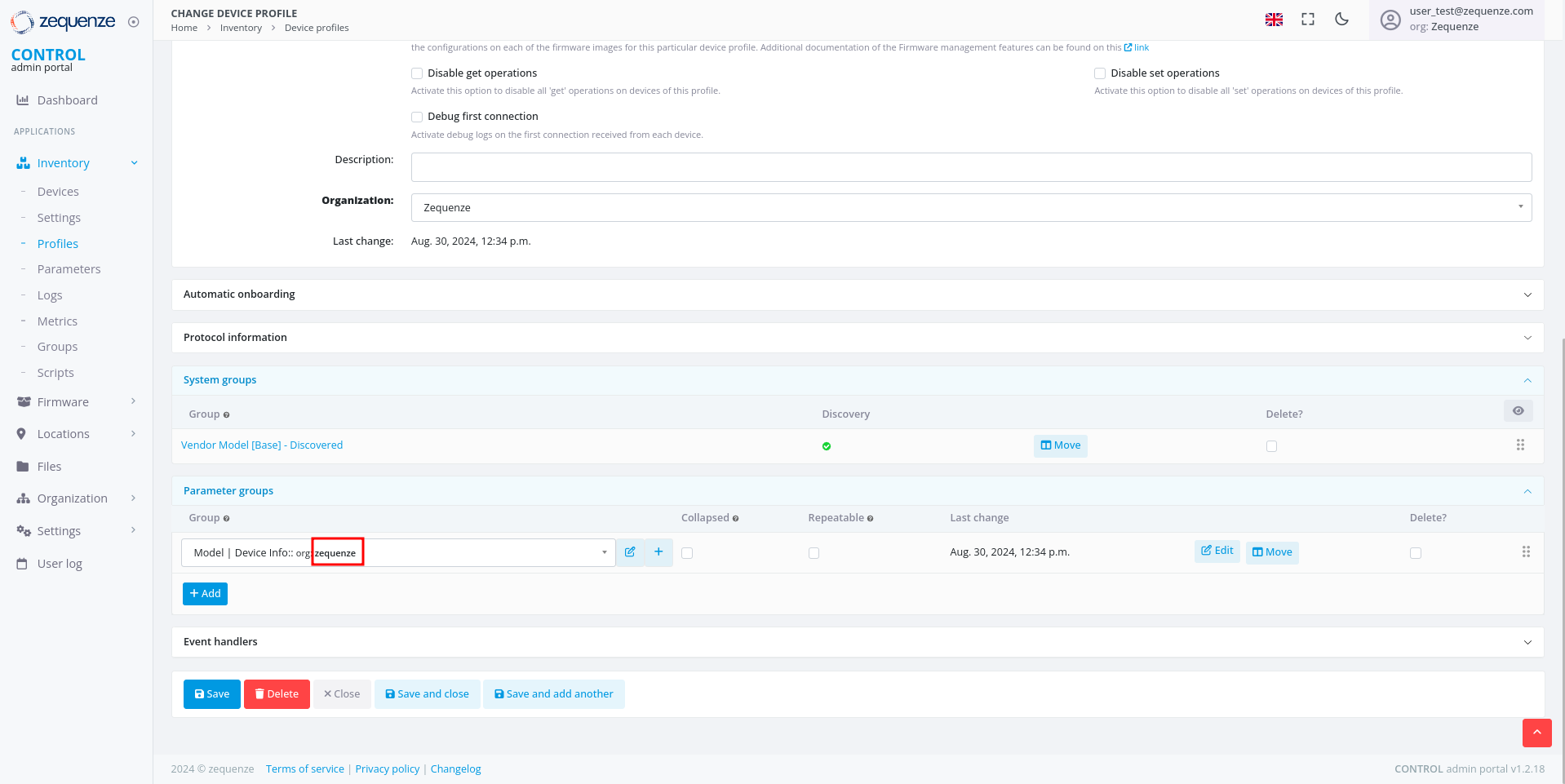This screenshot has height=784, width=1565.
Task: Tick the Collapsed checkbox for Model group
Action: click(687, 553)
